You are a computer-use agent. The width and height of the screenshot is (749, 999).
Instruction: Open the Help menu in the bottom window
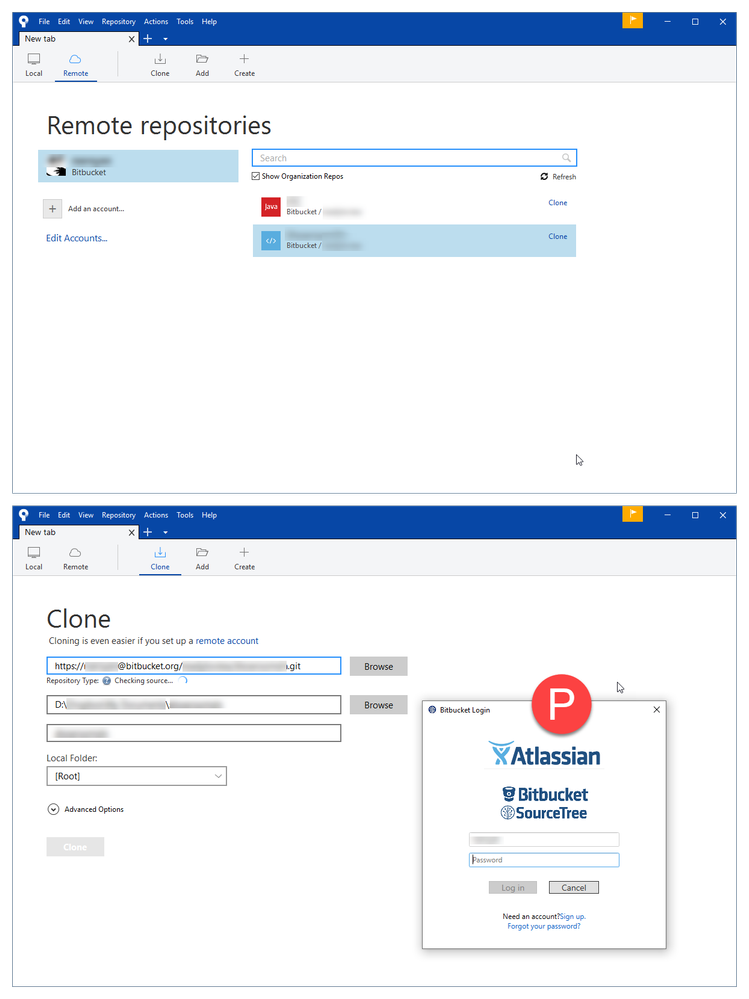point(209,515)
